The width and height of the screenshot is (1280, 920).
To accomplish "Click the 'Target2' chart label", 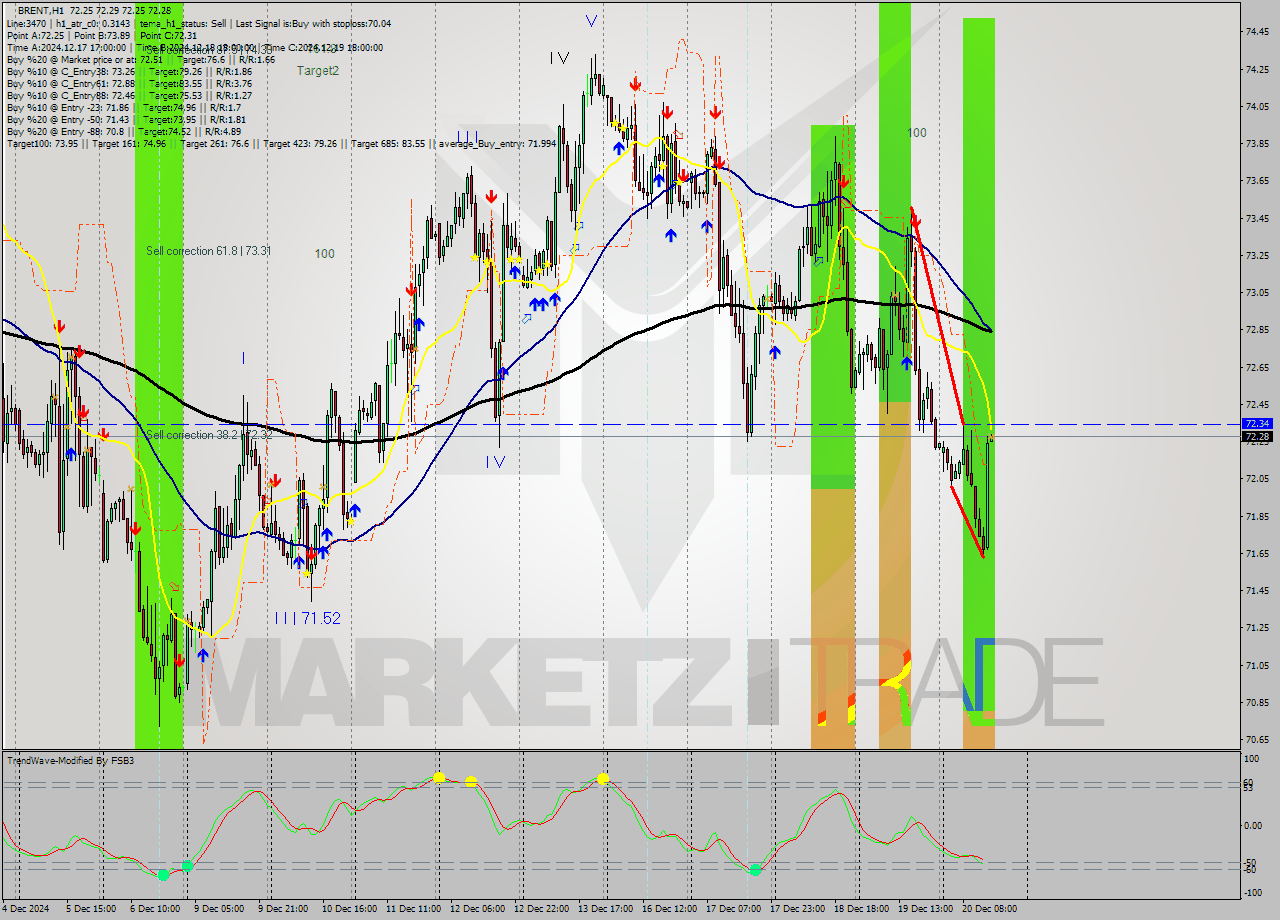I will [x=318, y=71].
